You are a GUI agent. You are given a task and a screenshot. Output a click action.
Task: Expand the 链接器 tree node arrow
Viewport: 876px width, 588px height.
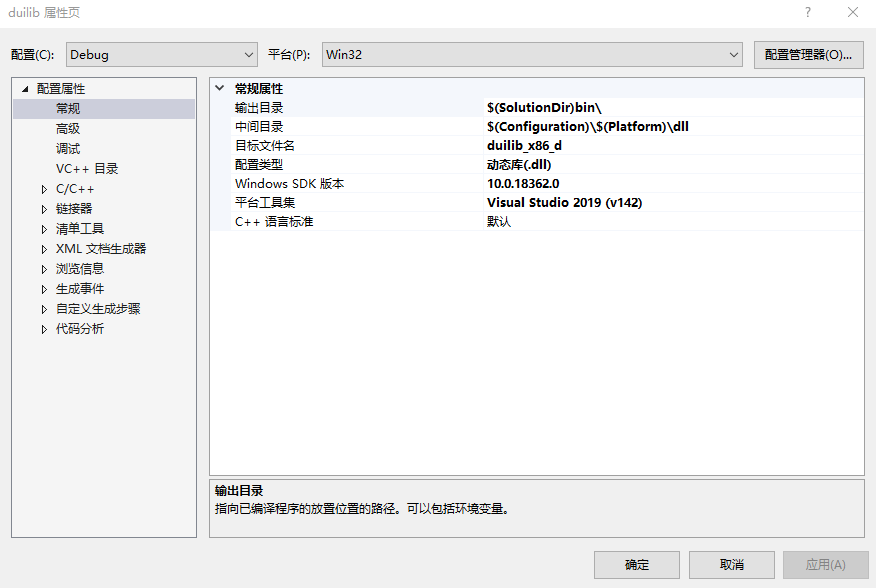(44, 209)
